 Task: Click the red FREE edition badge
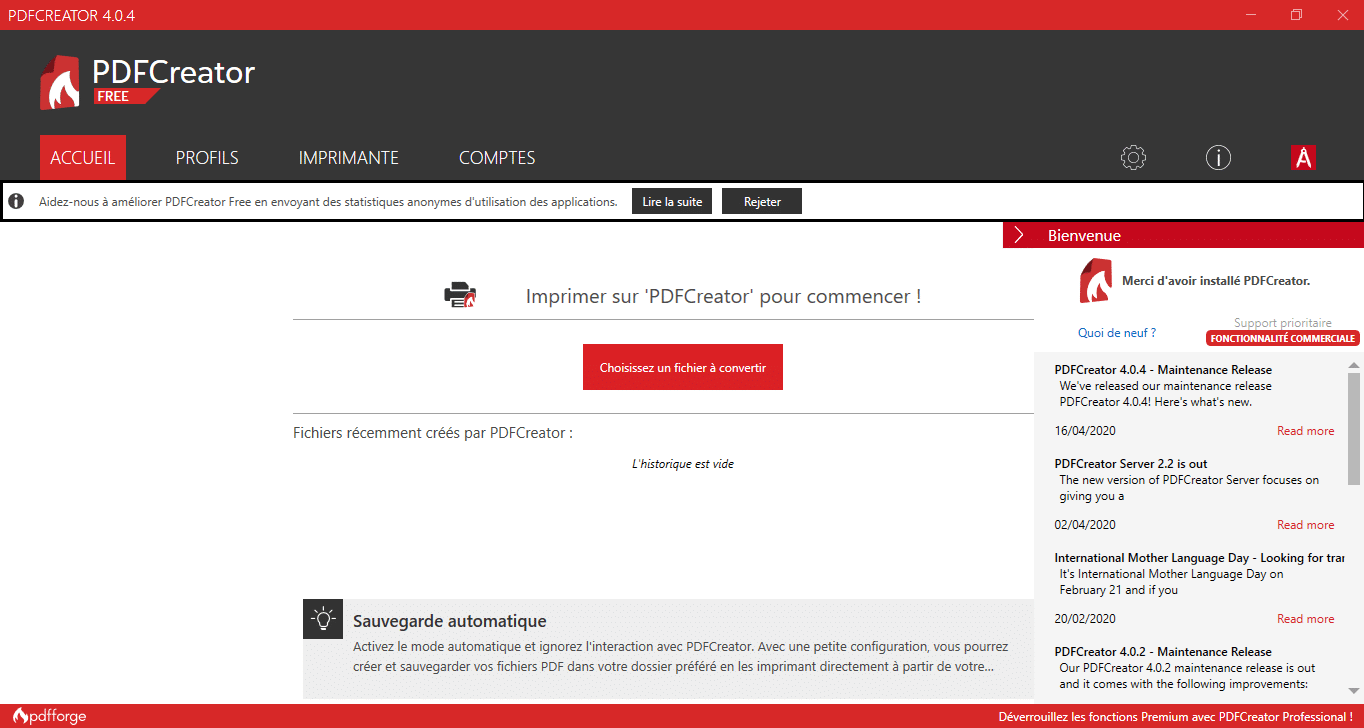(x=126, y=96)
